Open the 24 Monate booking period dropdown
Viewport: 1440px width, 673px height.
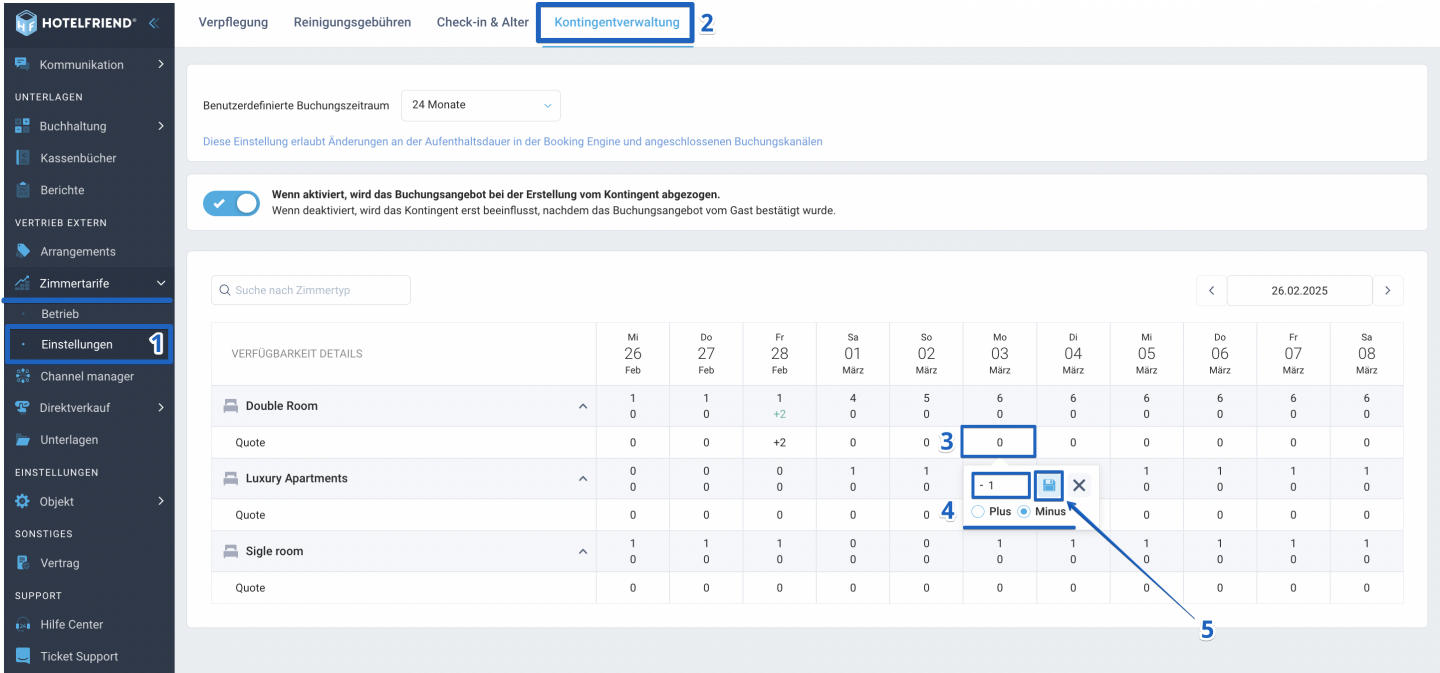[x=481, y=105]
